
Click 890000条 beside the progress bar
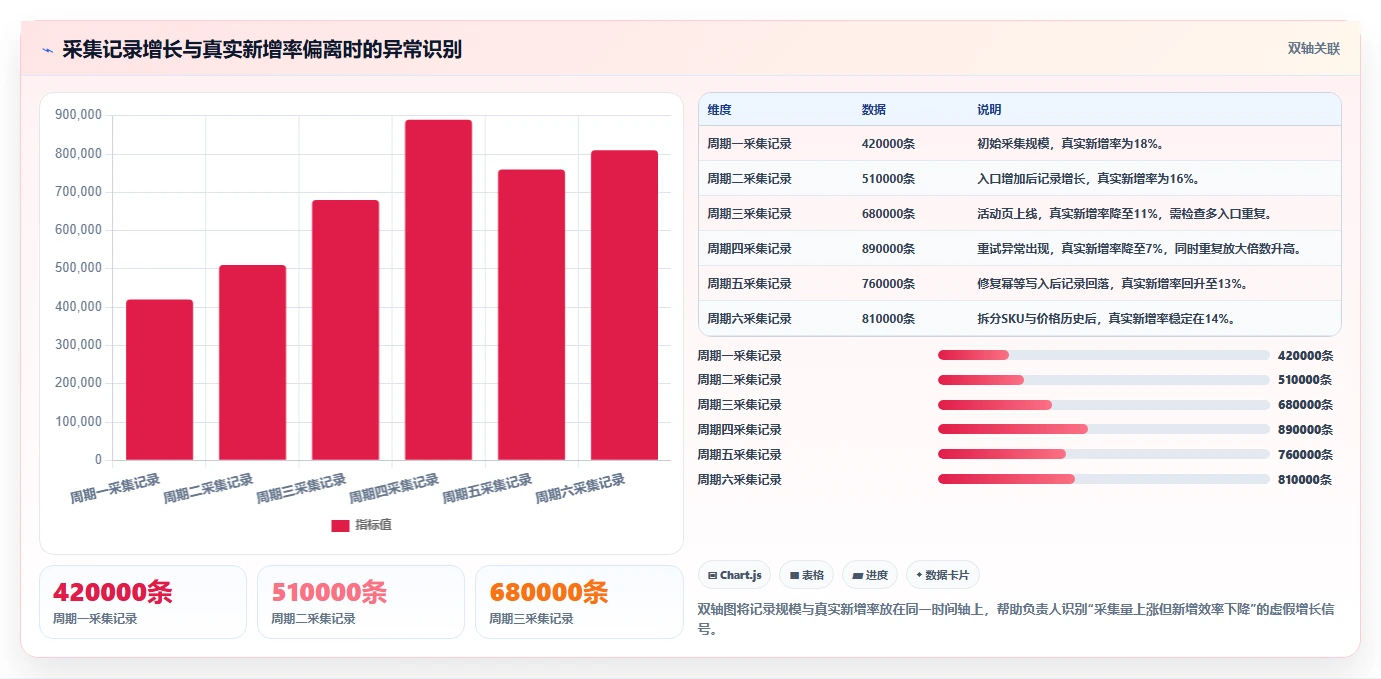coord(1305,430)
